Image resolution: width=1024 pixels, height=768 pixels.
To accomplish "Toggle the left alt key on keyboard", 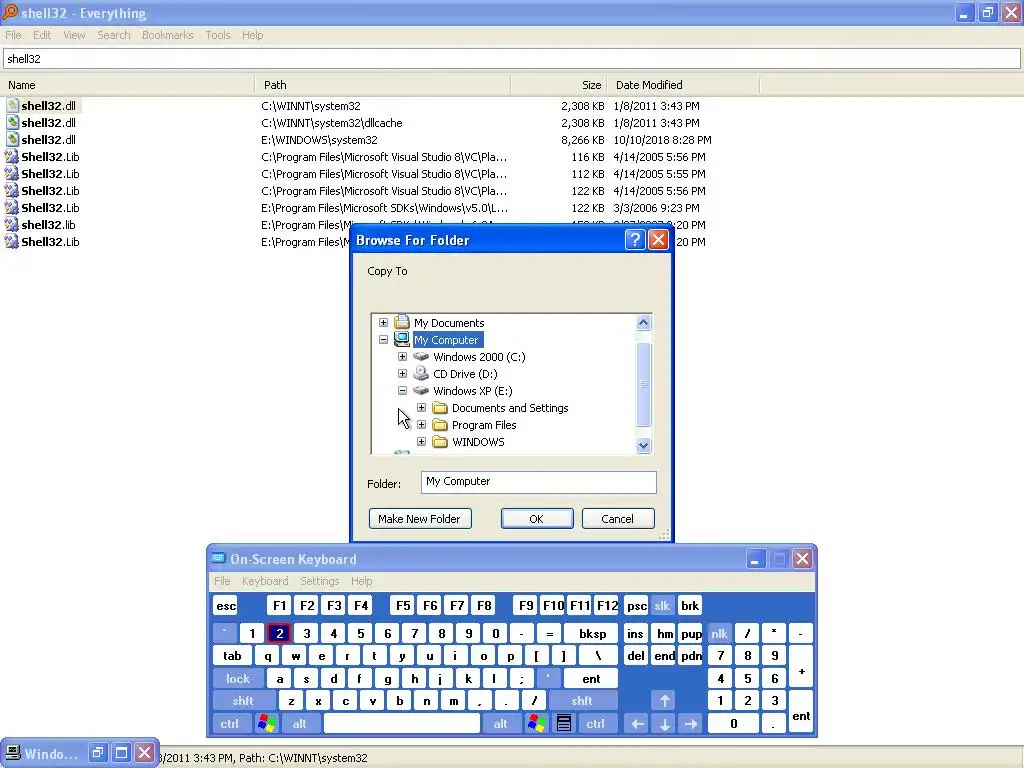I will [x=300, y=723].
